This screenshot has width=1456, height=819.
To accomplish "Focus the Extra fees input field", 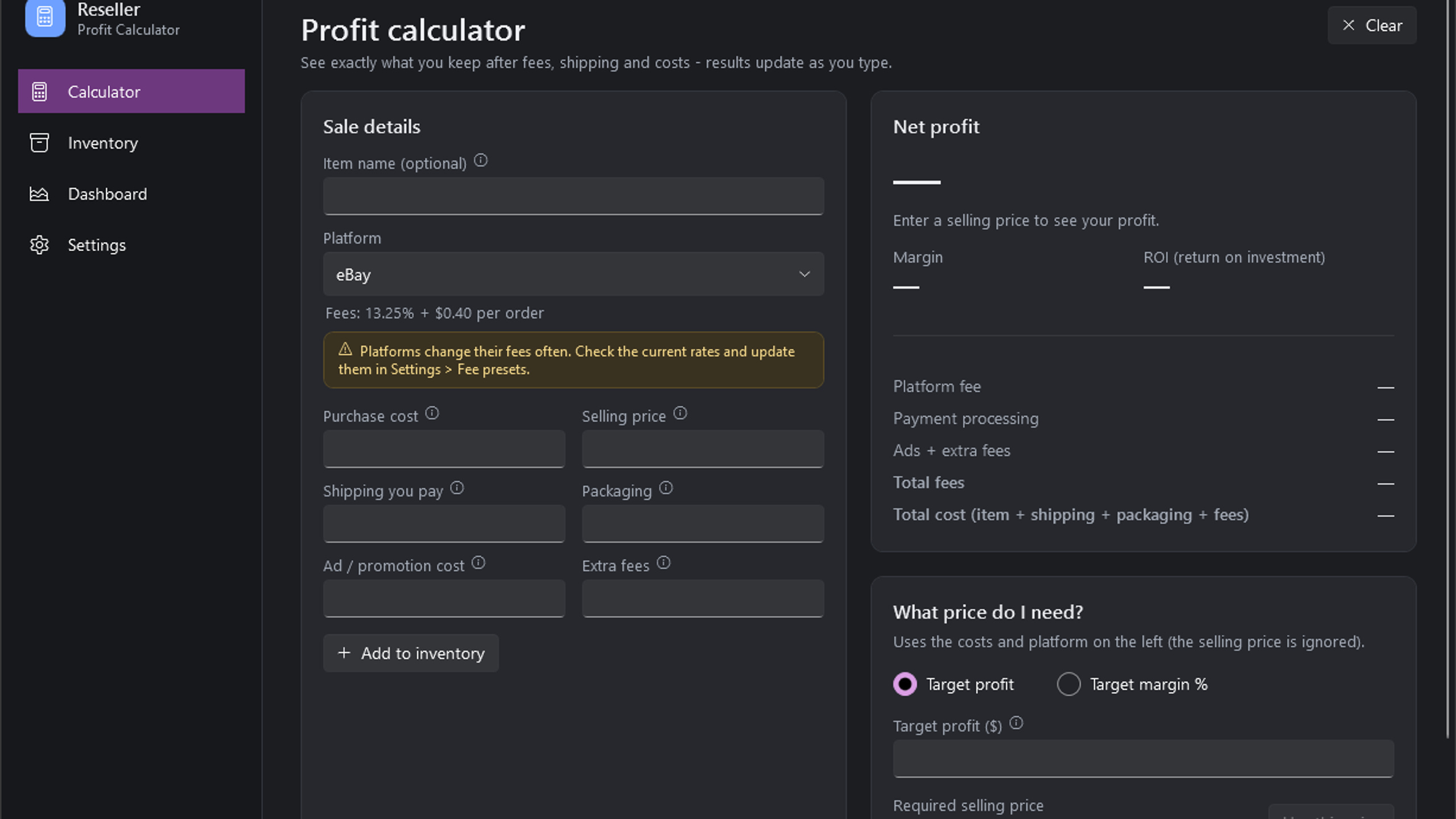I will (703, 599).
